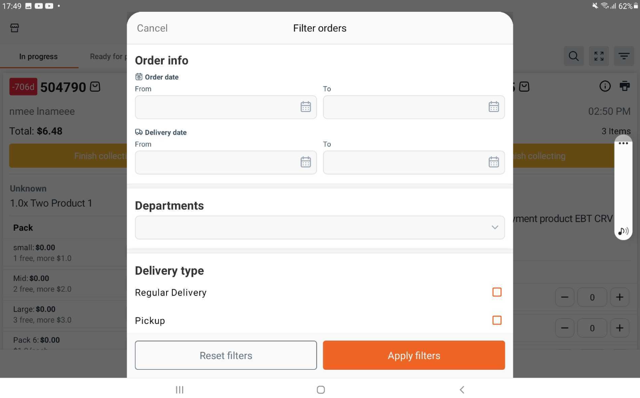Open calendar for Delivery date To
Screen dimensions: 640x398
point(493,162)
